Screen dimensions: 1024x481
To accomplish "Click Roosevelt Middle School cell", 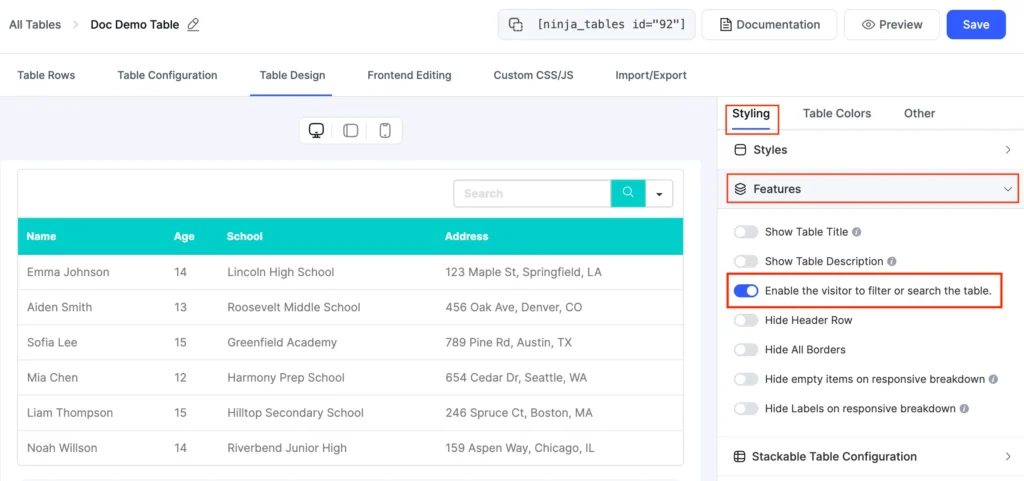I will point(294,307).
